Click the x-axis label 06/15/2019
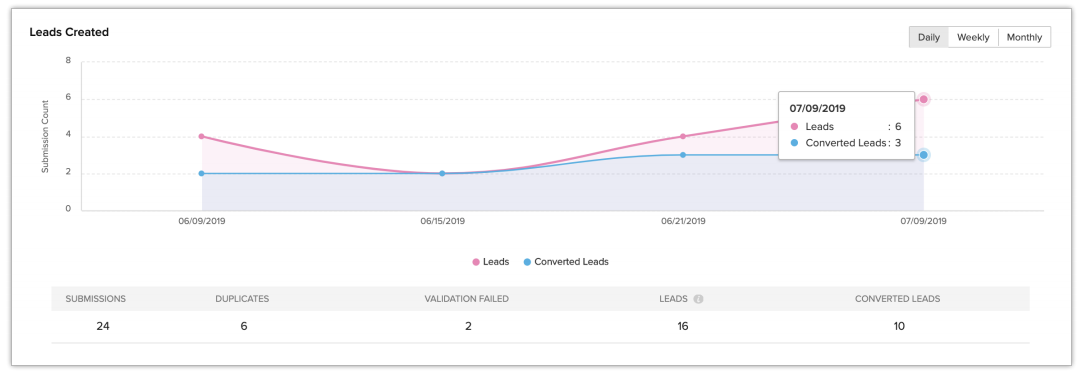This screenshot has width=1082, height=372. [442, 222]
